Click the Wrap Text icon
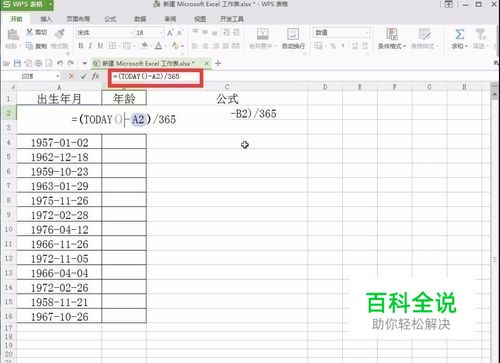500x363 pixels. click(293, 34)
